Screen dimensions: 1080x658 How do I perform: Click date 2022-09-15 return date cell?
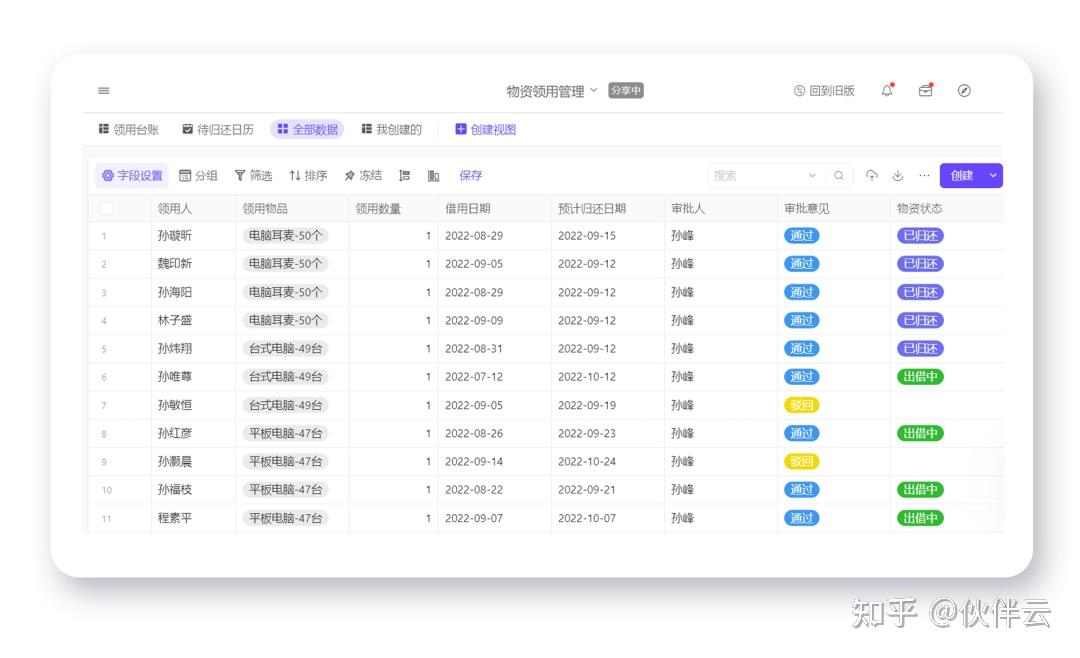(587, 236)
